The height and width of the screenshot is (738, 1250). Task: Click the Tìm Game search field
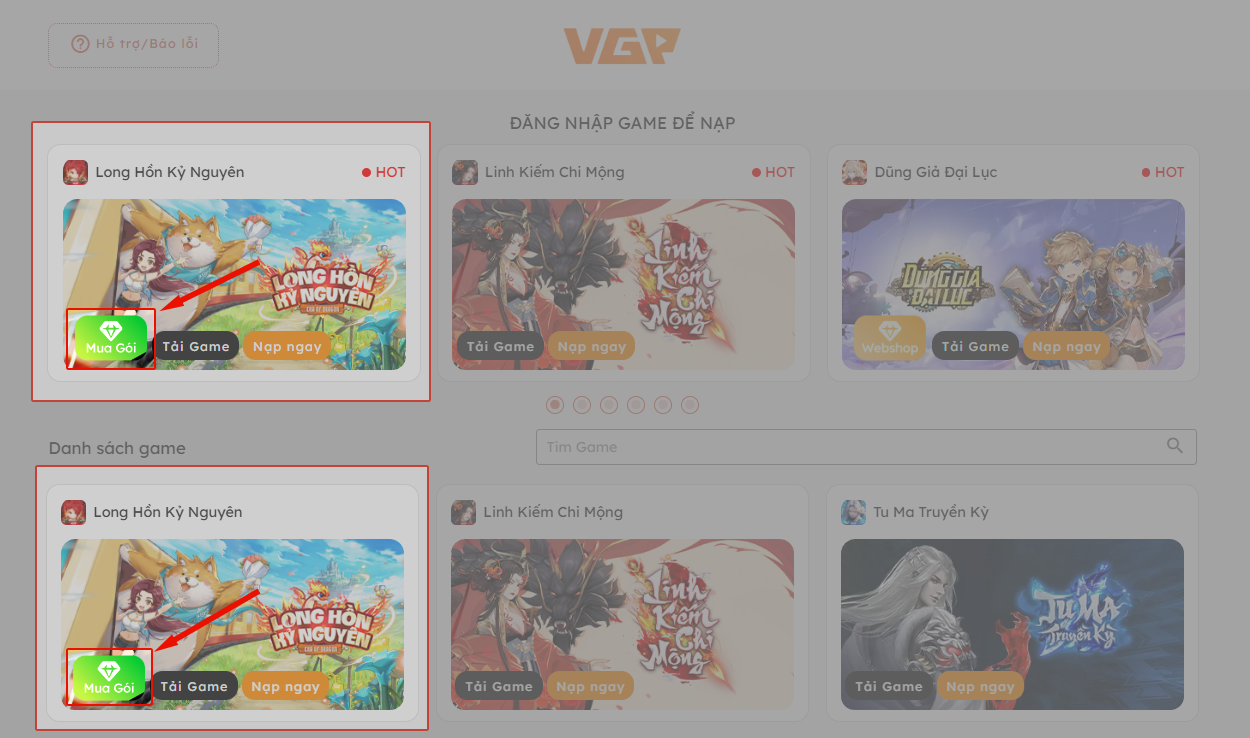coord(866,447)
